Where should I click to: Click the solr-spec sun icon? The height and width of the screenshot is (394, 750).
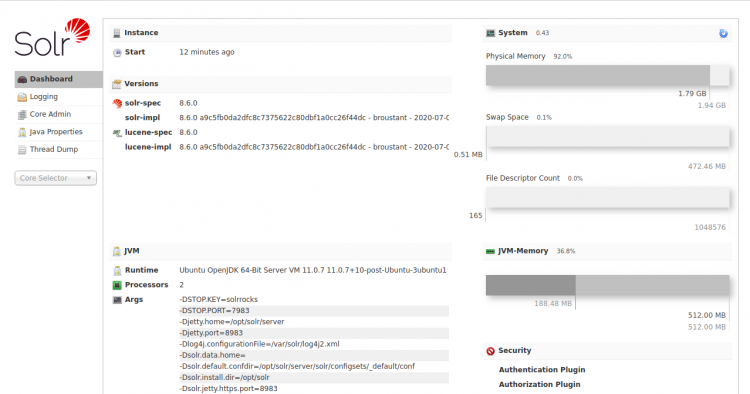[117, 103]
